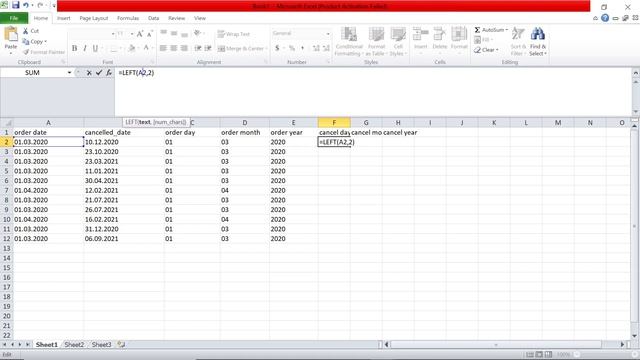Switch to the View tab
Image resolution: width=640 pixels, height=360 pixels.
tap(200, 18)
